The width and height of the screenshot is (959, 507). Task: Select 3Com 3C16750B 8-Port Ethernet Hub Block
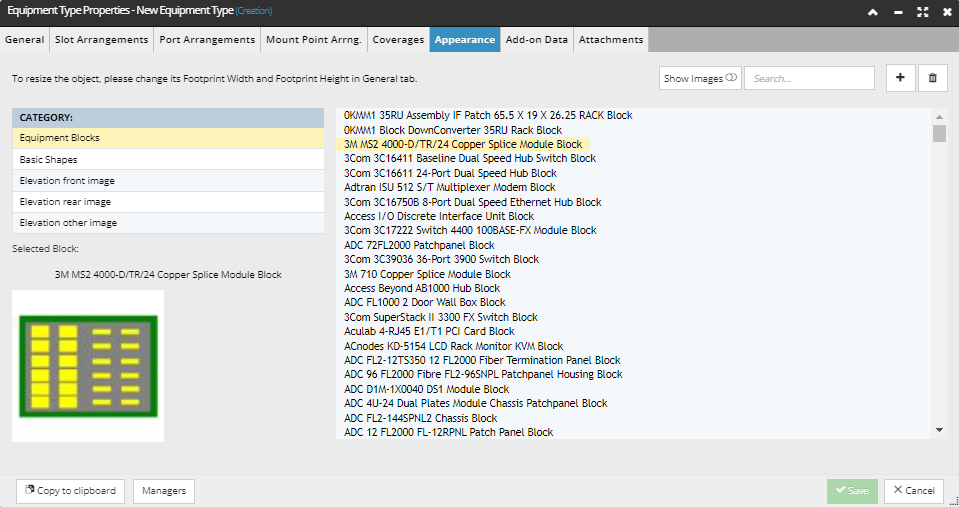click(x=473, y=202)
